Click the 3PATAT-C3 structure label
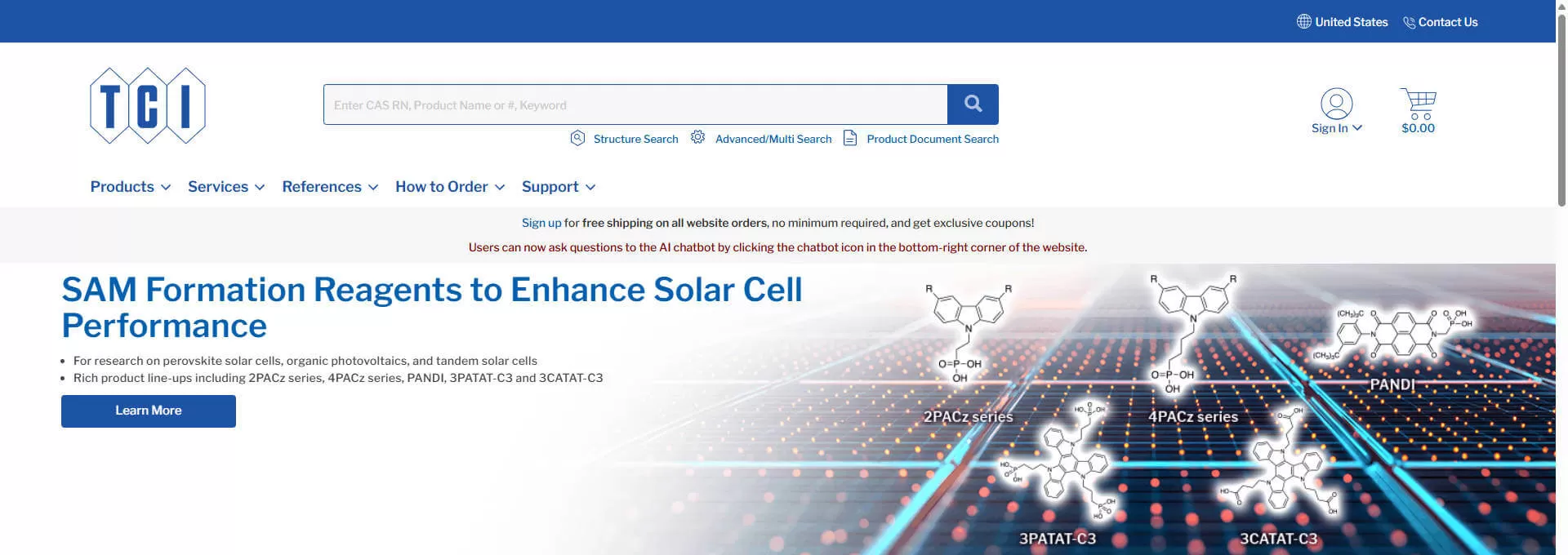This screenshot has width=1568, height=555. click(x=1058, y=539)
